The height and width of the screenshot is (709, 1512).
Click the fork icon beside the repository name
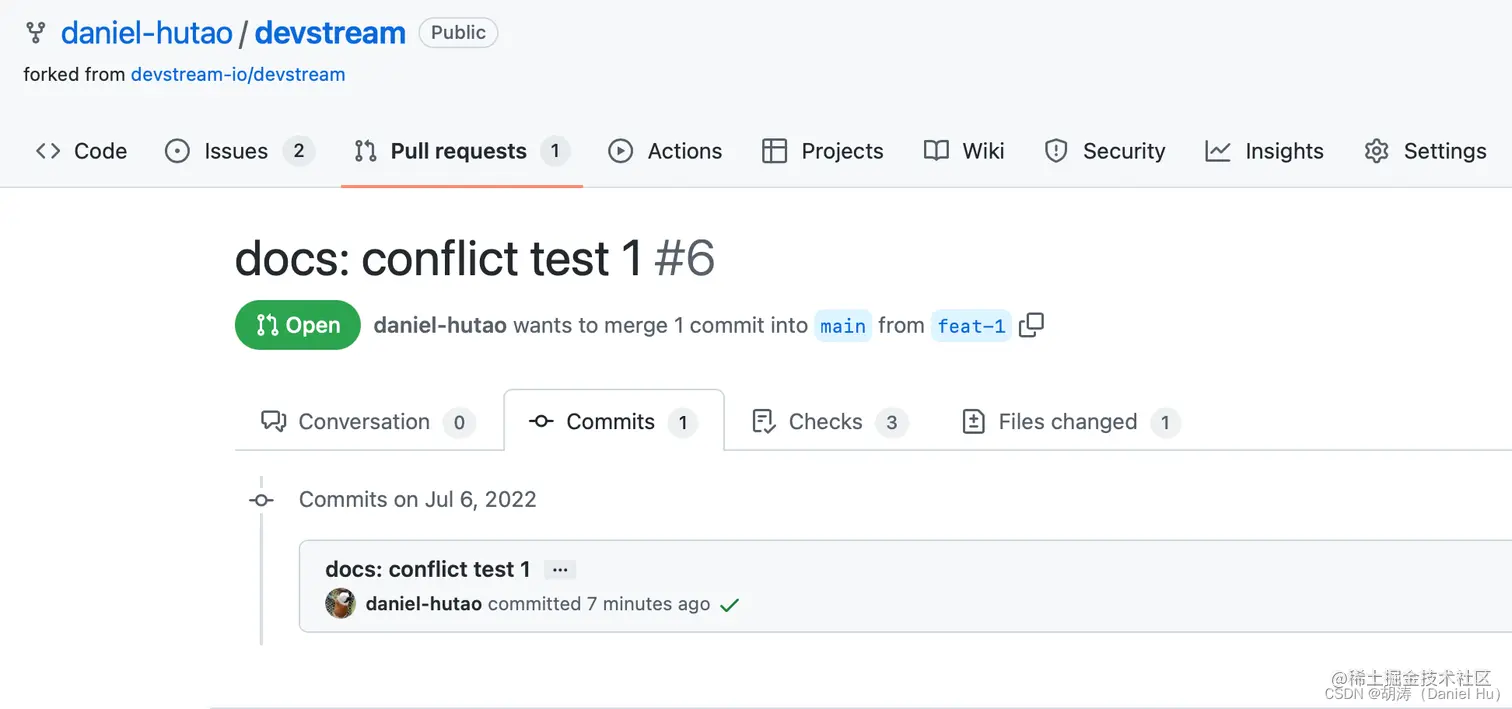click(x=35, y=32)
